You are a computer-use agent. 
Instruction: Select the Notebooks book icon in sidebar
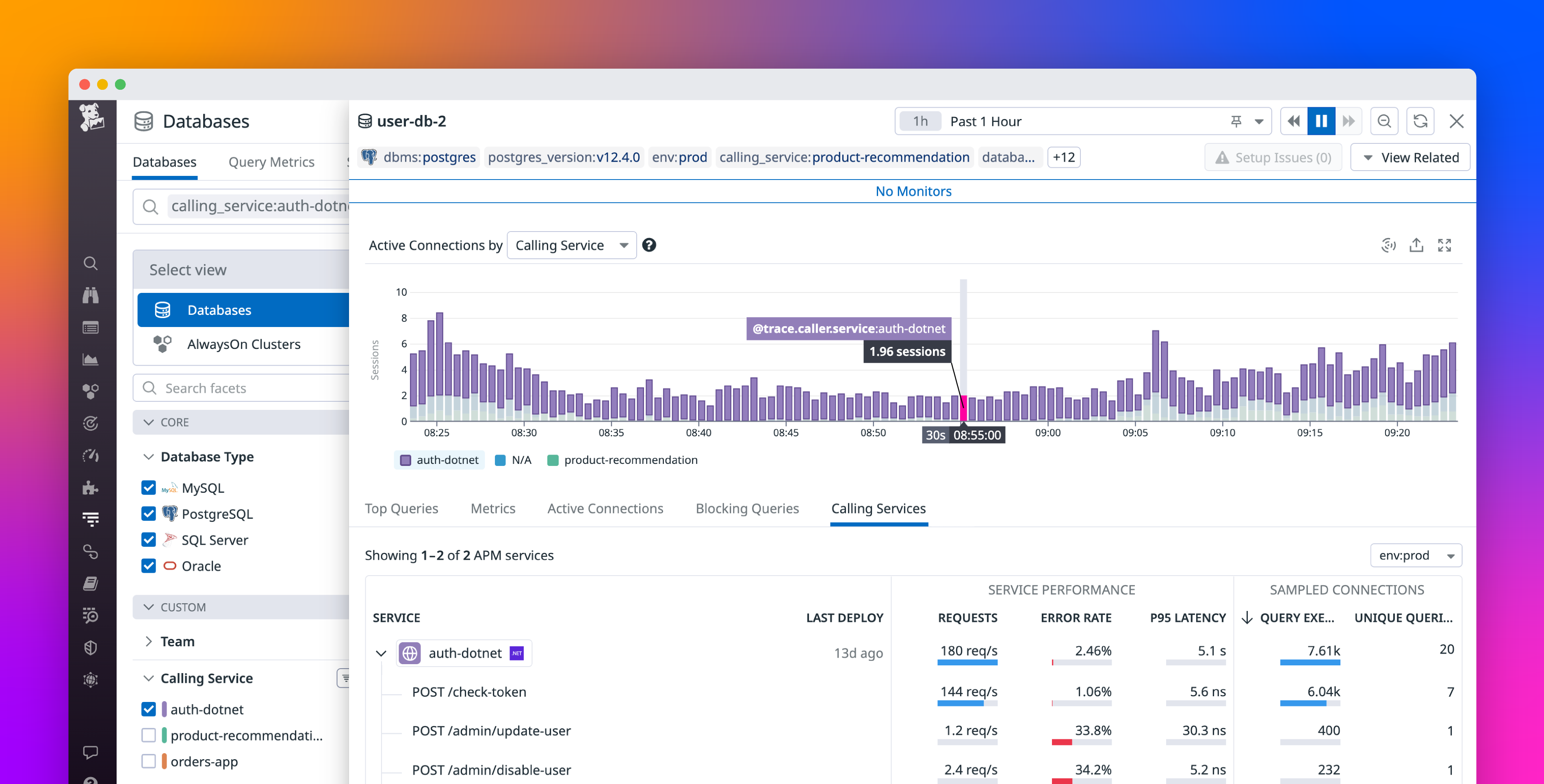point(91,583)
